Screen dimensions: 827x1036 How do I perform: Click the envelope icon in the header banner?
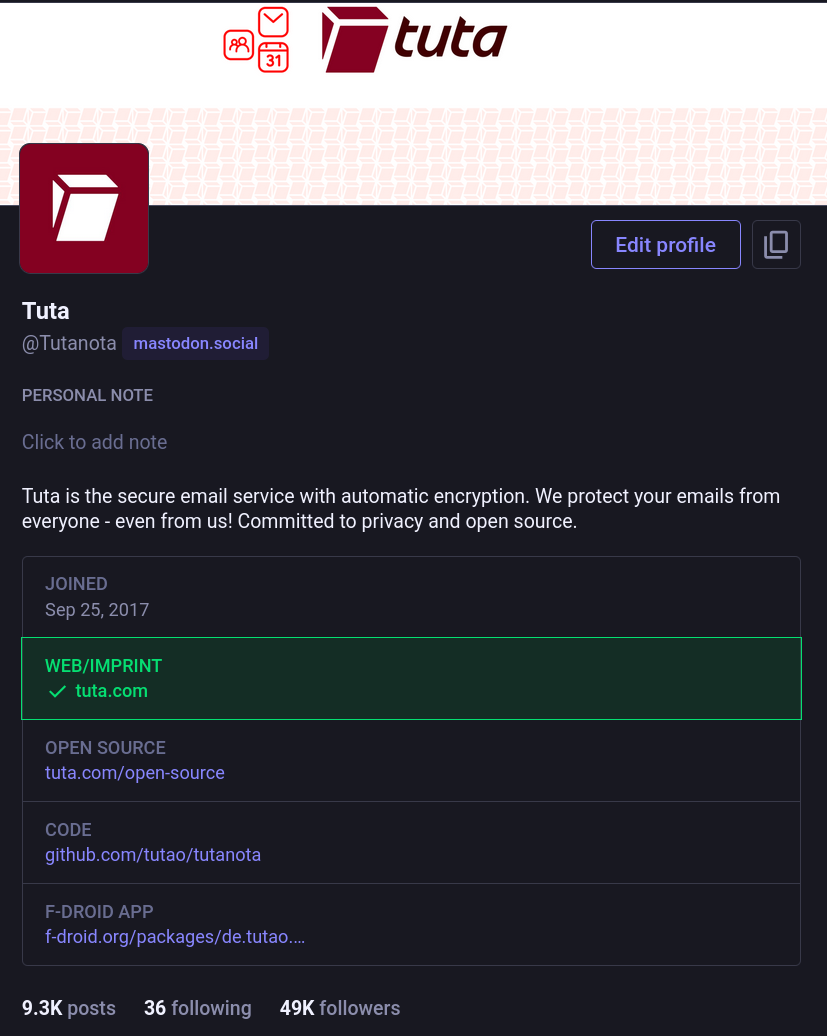coord(273,22)
